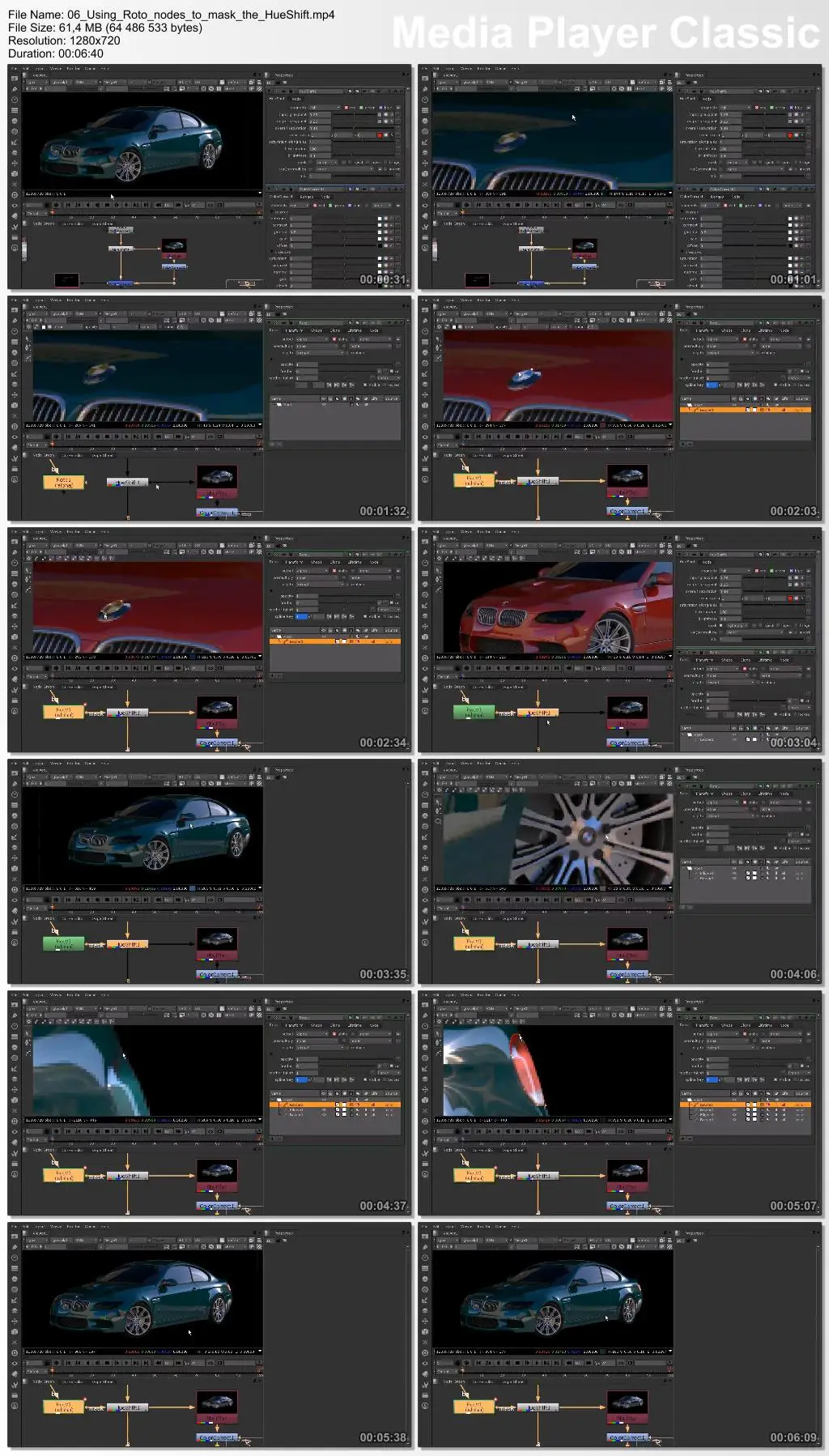829x1456 pixels.
Task: Select the frame thumbnail stamped 00:02:03
Action: (x=620, y=408)
